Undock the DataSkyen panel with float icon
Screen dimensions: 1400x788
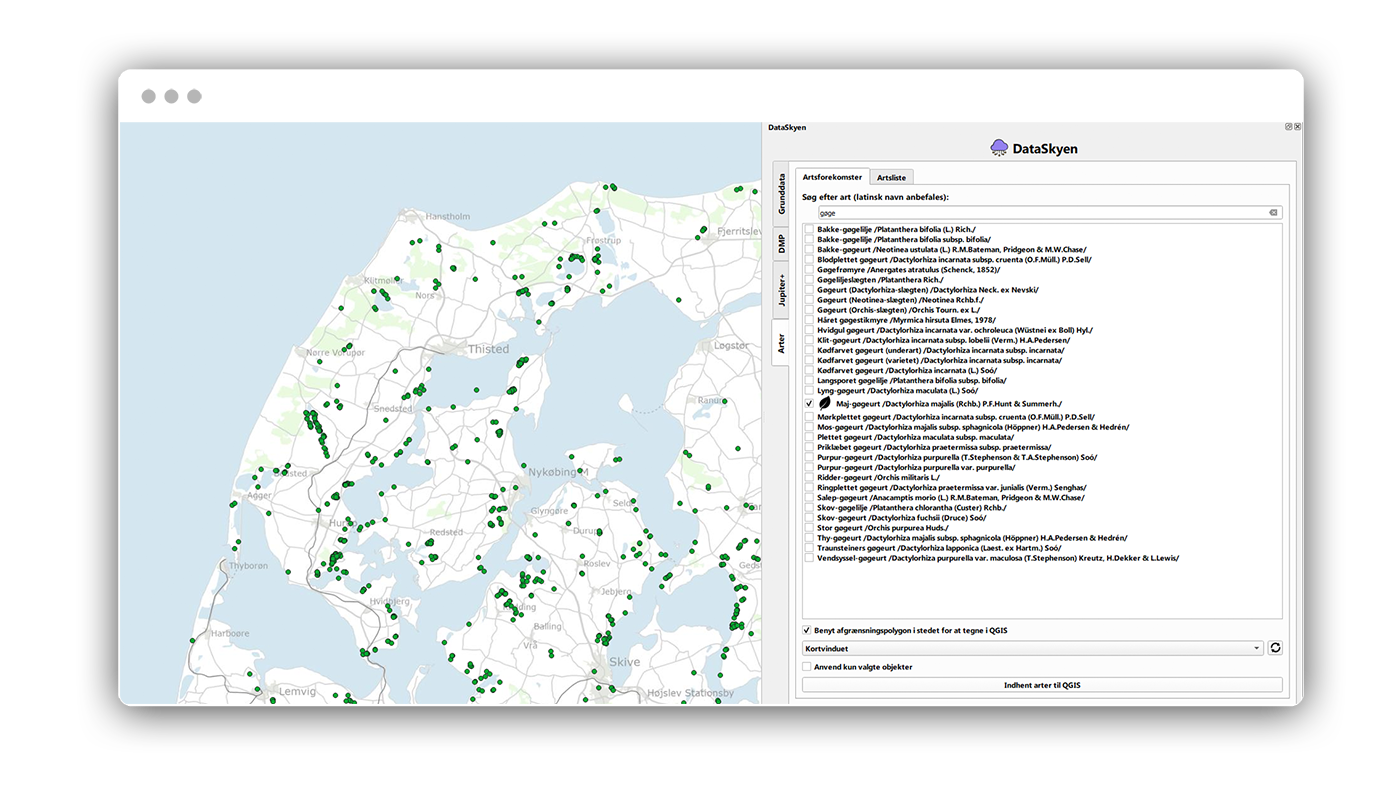(1289, 127)
